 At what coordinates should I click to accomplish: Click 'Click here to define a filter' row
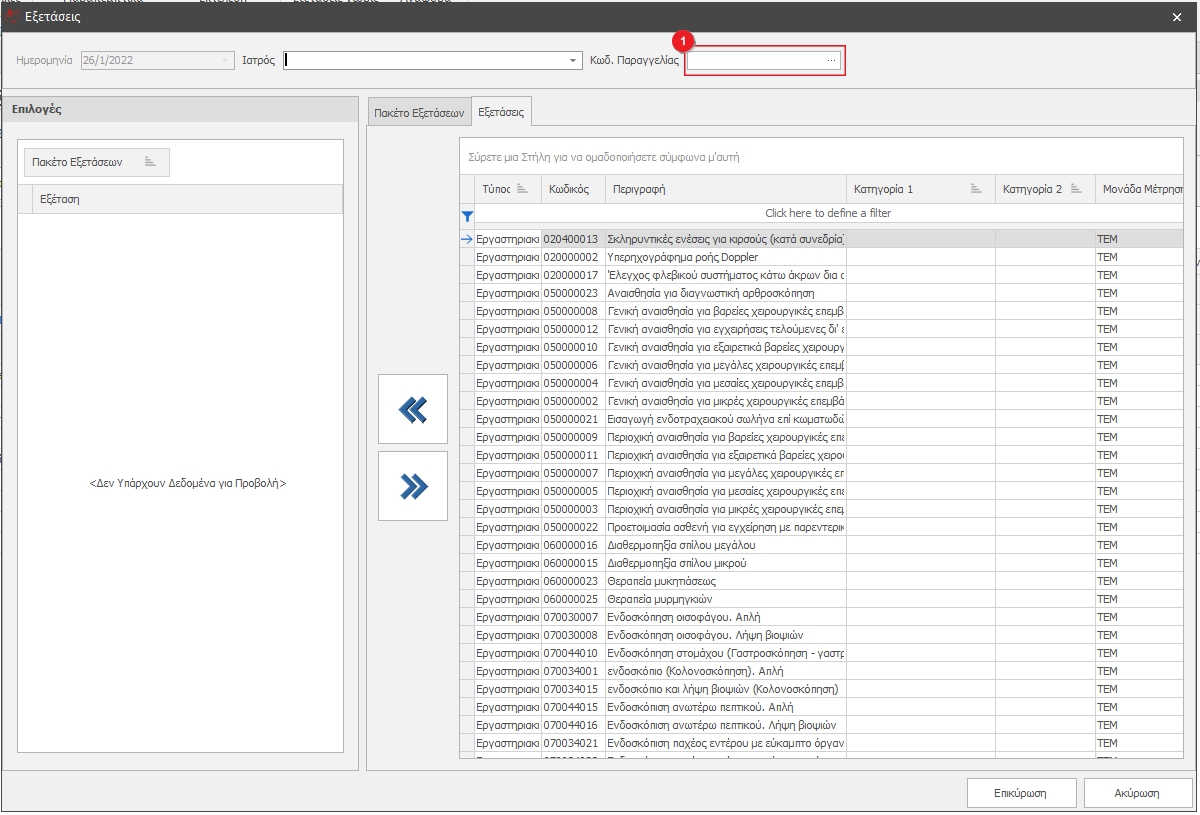(x=827, y=213)
